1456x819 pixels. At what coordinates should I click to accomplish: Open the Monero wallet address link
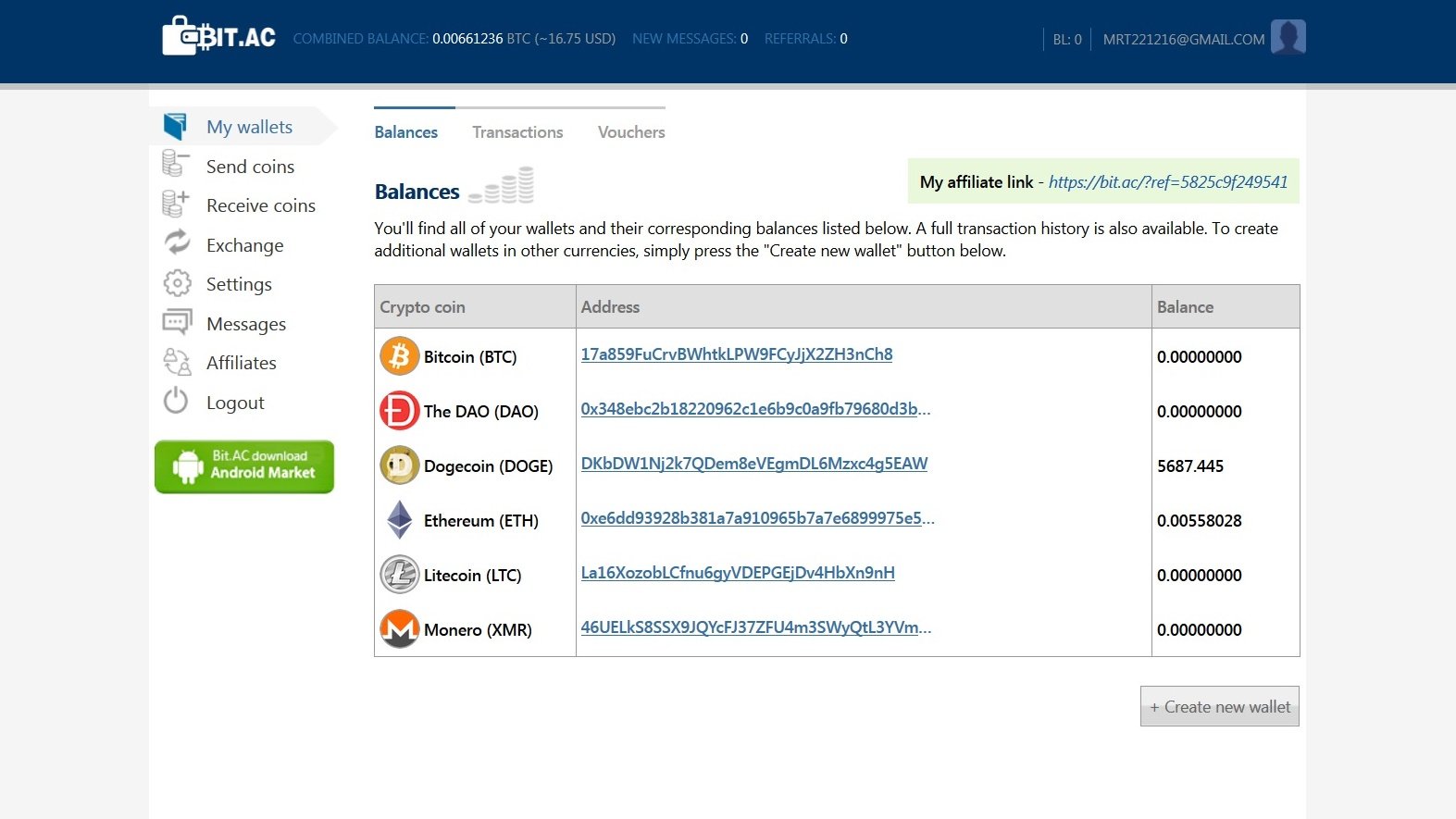click(x=756, y=627)
